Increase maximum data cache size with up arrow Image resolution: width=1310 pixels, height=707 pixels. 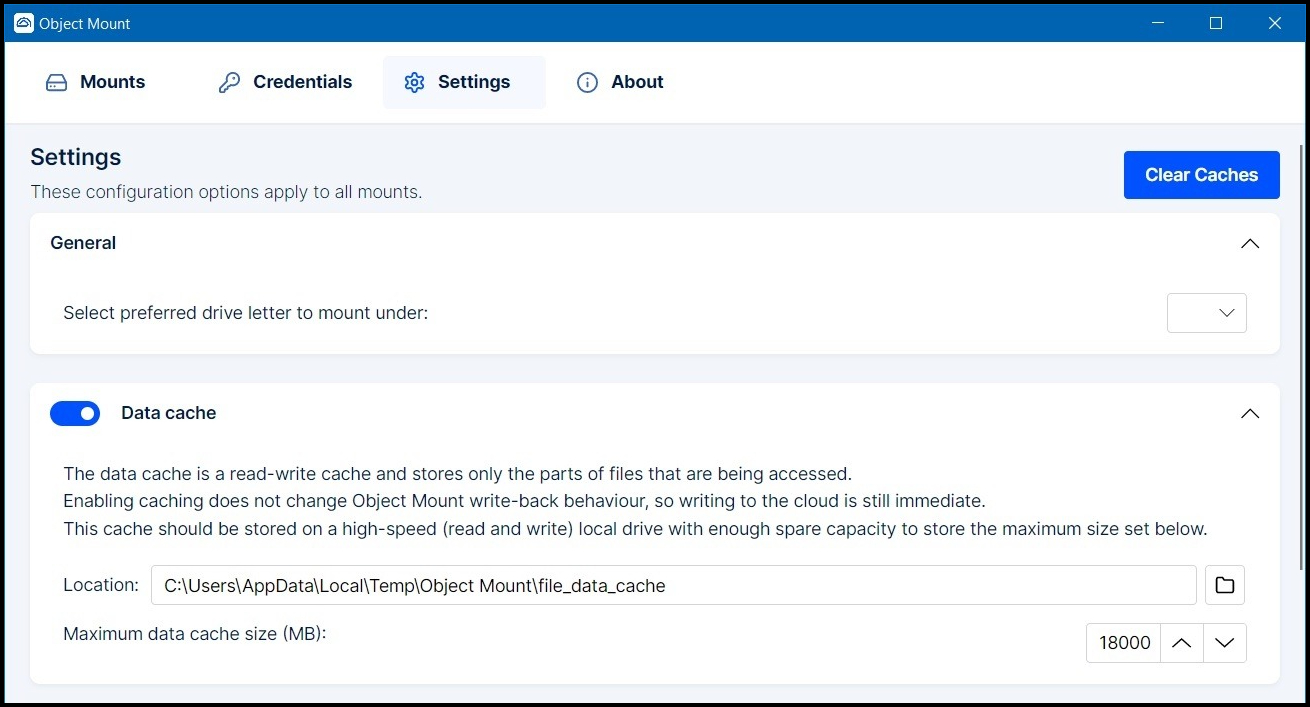pyautogui.click(x=1181, y=643)
